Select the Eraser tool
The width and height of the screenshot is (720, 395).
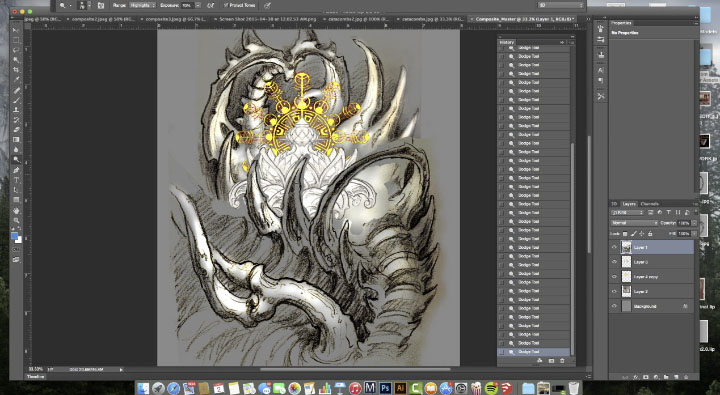16,130
